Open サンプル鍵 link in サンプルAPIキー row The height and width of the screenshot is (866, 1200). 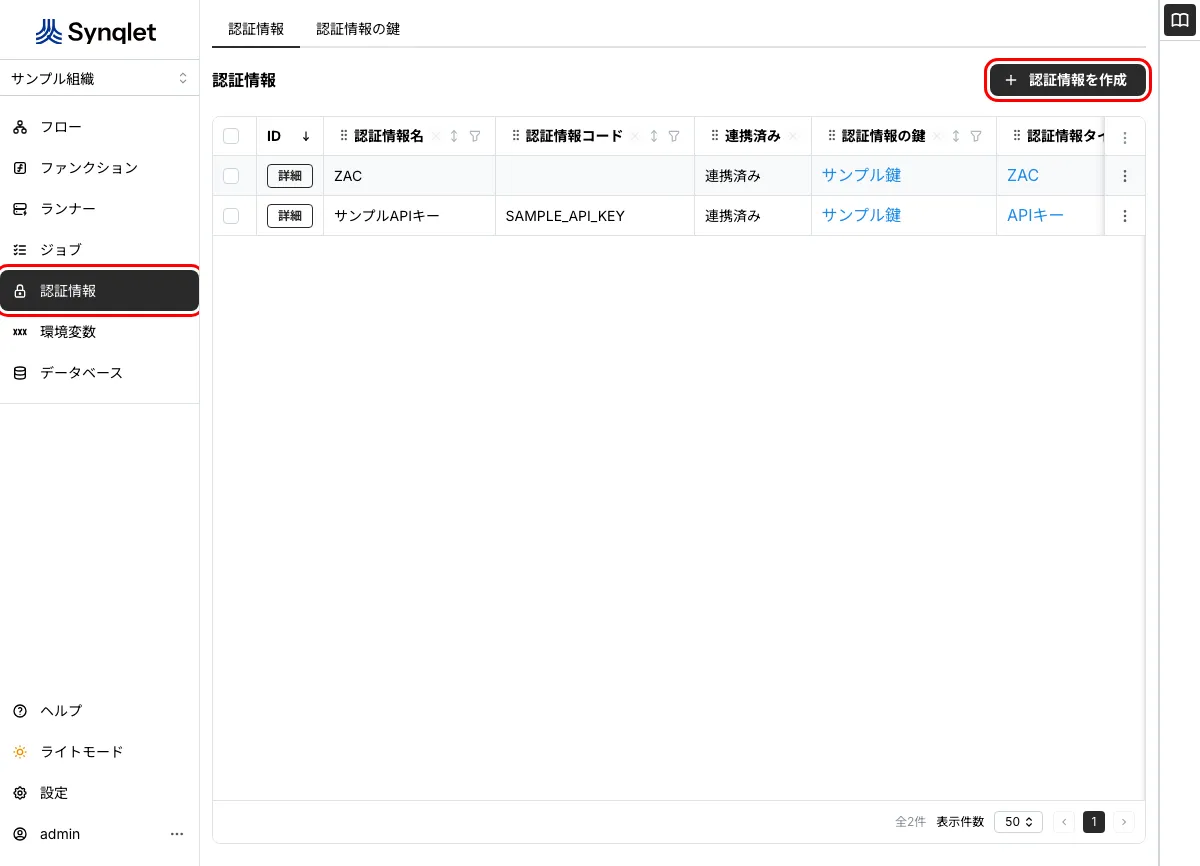point(861,215)
